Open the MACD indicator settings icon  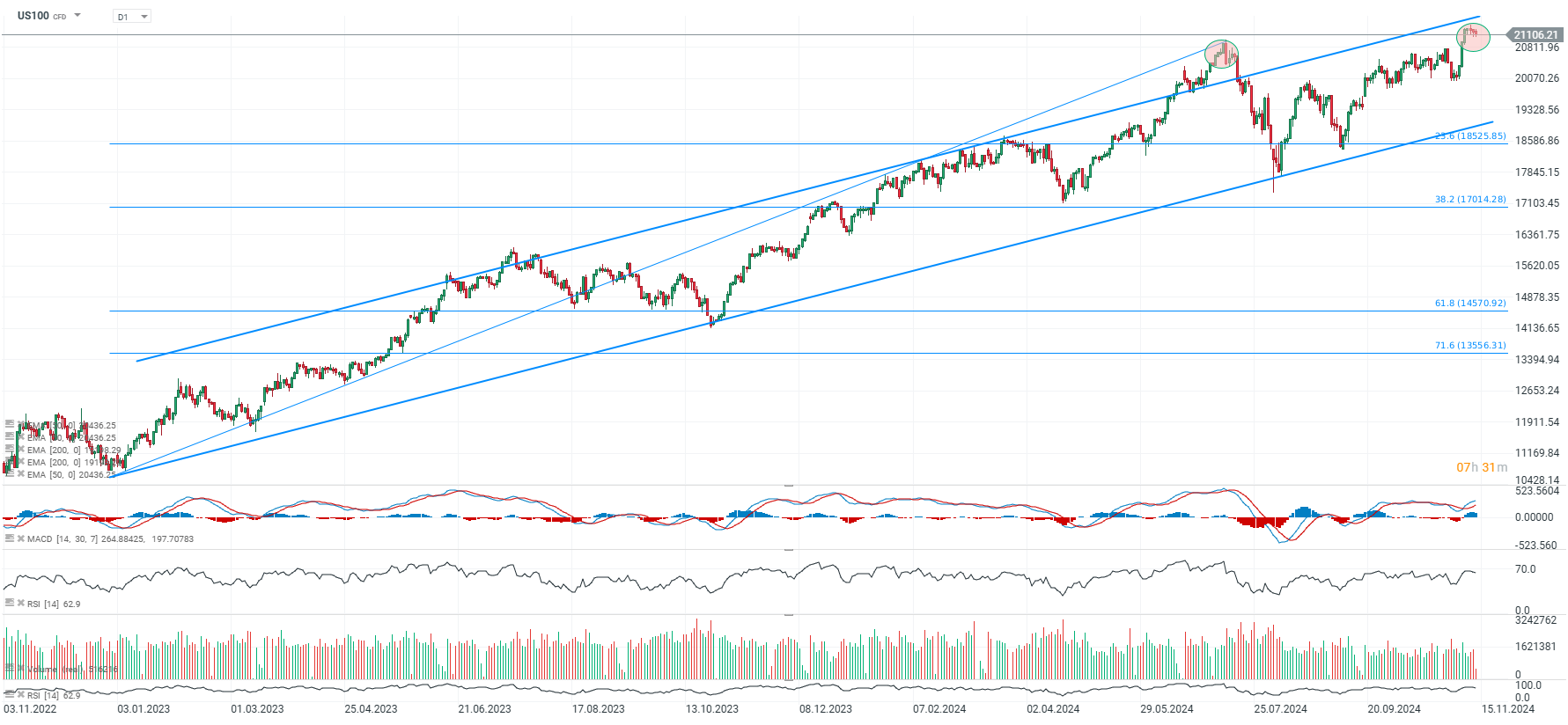tap(10, 538)
